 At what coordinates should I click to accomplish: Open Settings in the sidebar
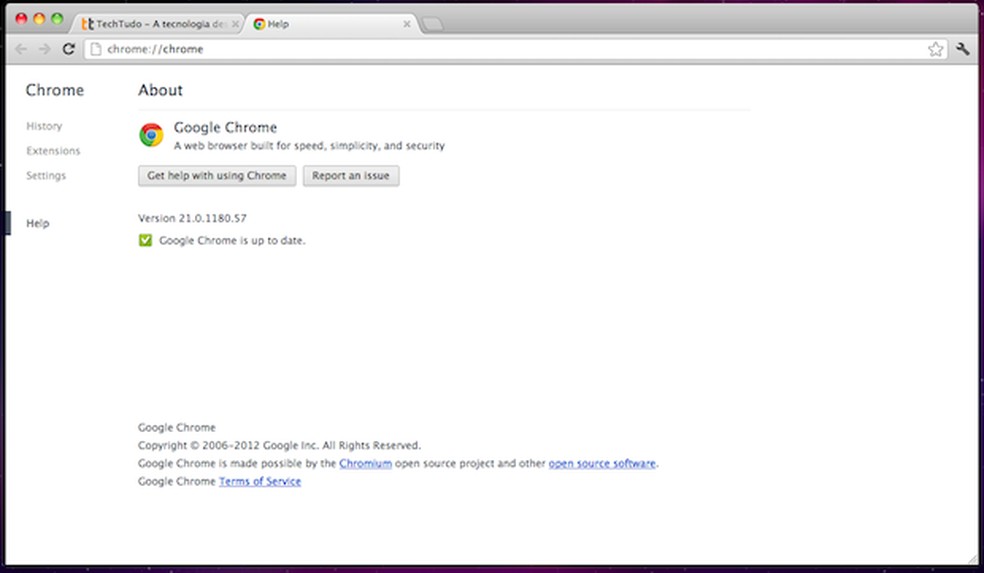pos(46,176)
